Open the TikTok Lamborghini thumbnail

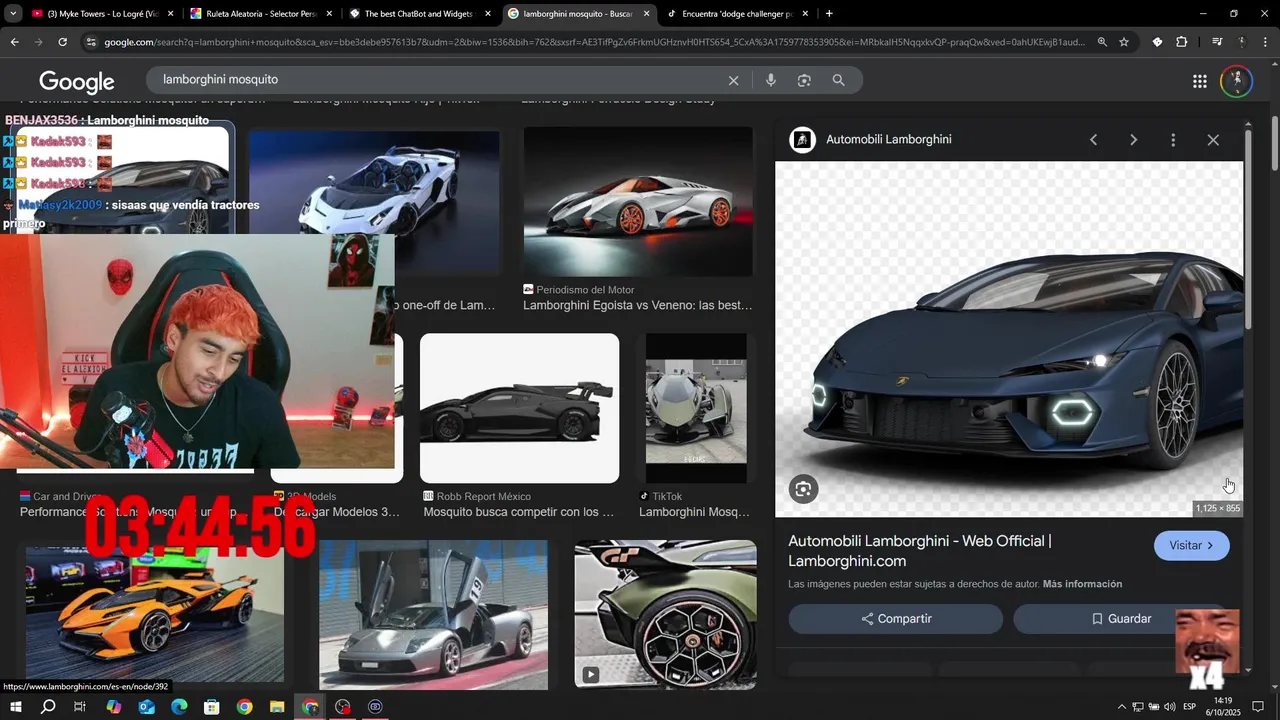(x=696, y=408)
